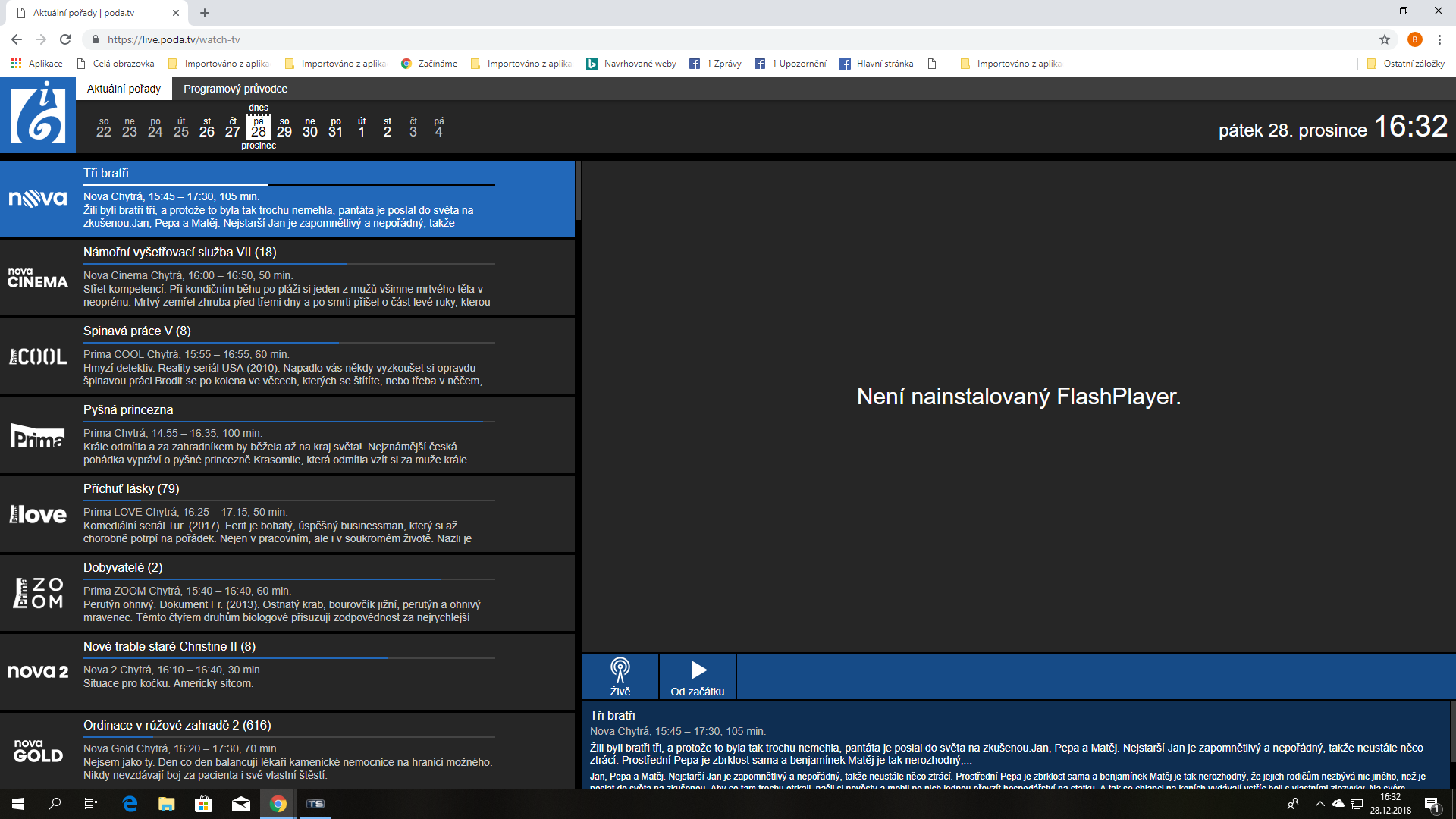Open new browser tab

coord(205,13)
